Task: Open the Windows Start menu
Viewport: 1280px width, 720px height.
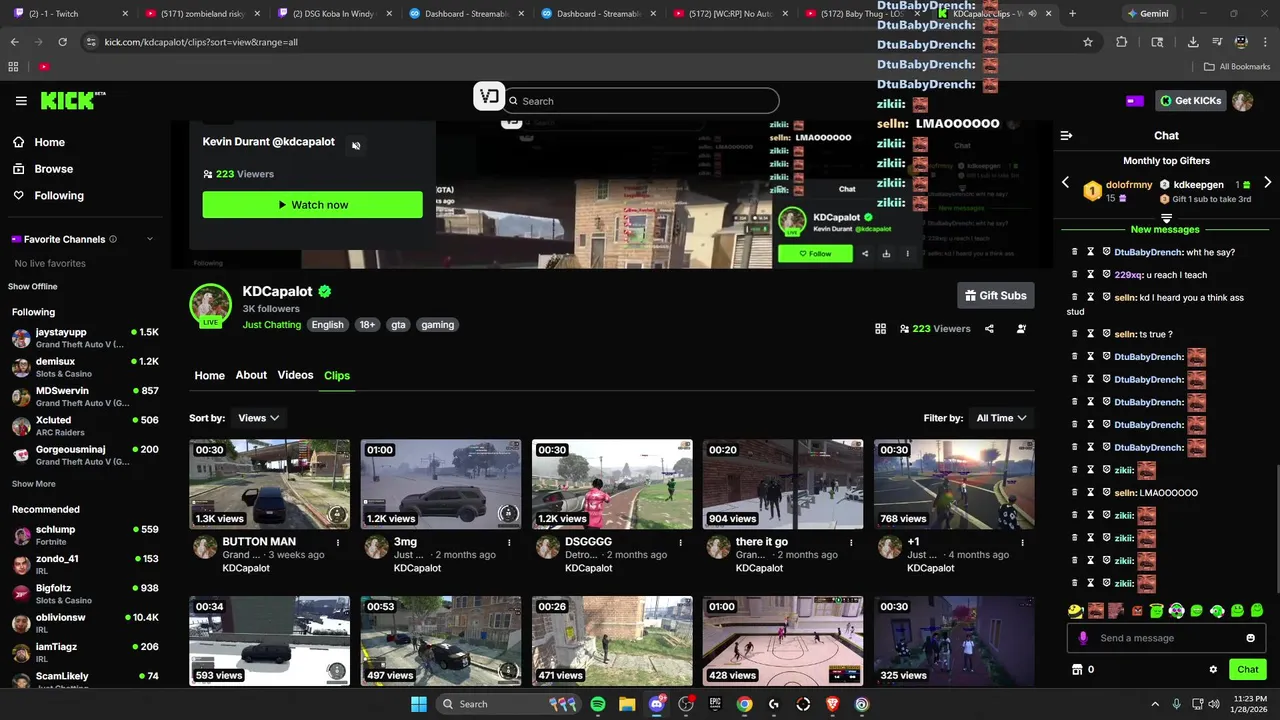Action: (418, 704)
